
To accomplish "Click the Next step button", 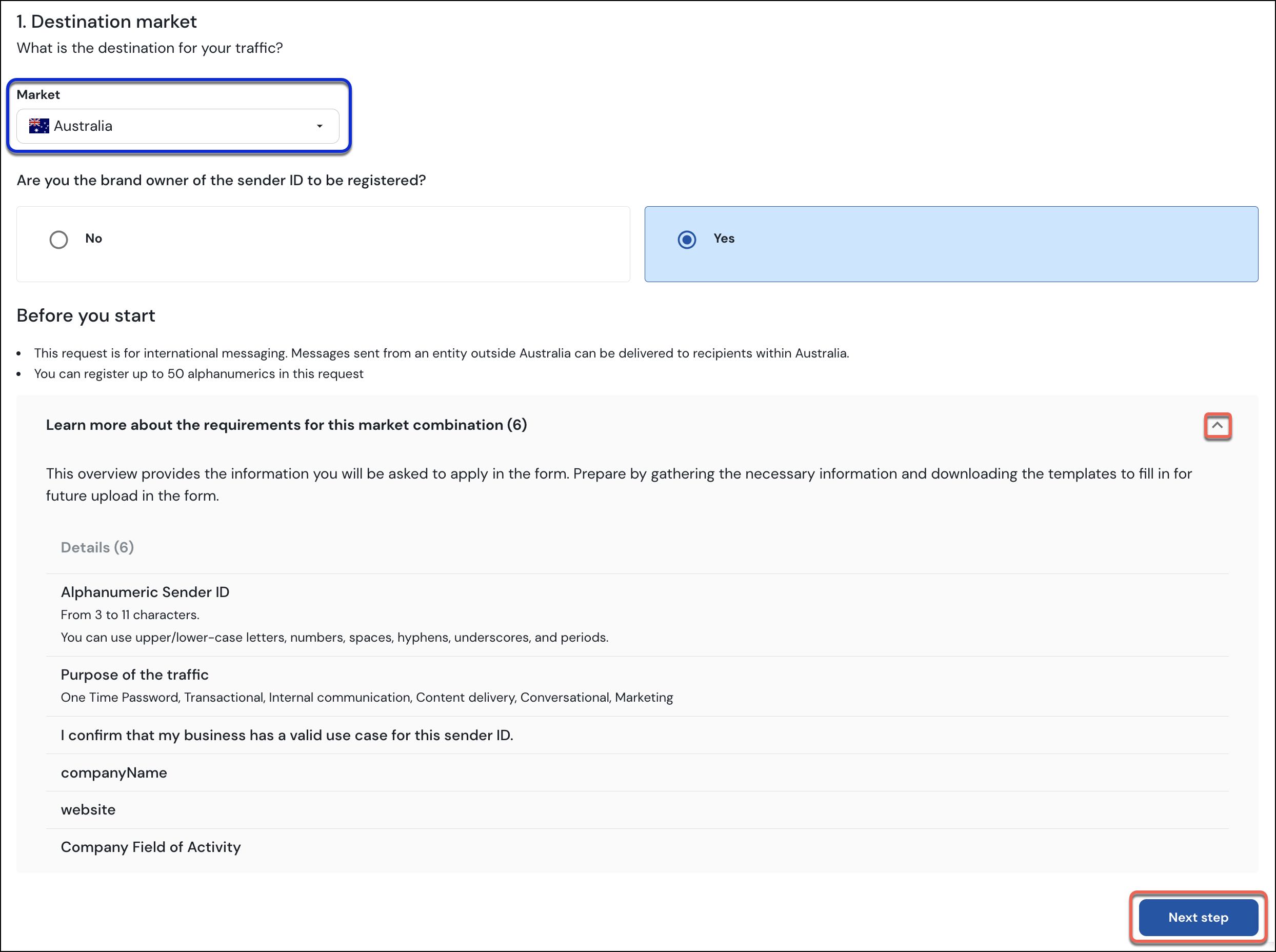I will [x=1198, y=917].
